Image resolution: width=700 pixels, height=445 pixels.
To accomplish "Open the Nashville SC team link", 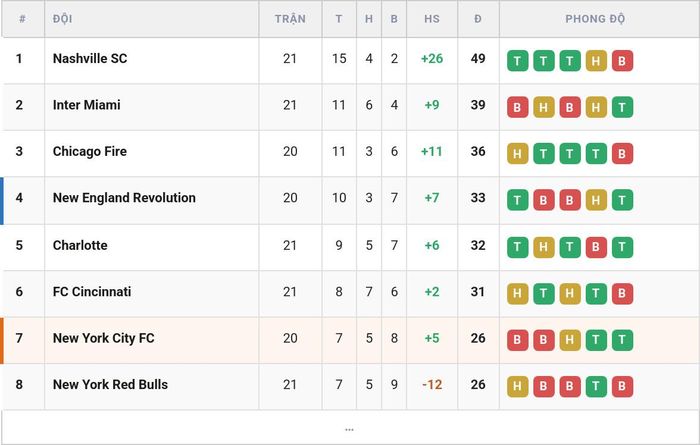I will [90, 58].
